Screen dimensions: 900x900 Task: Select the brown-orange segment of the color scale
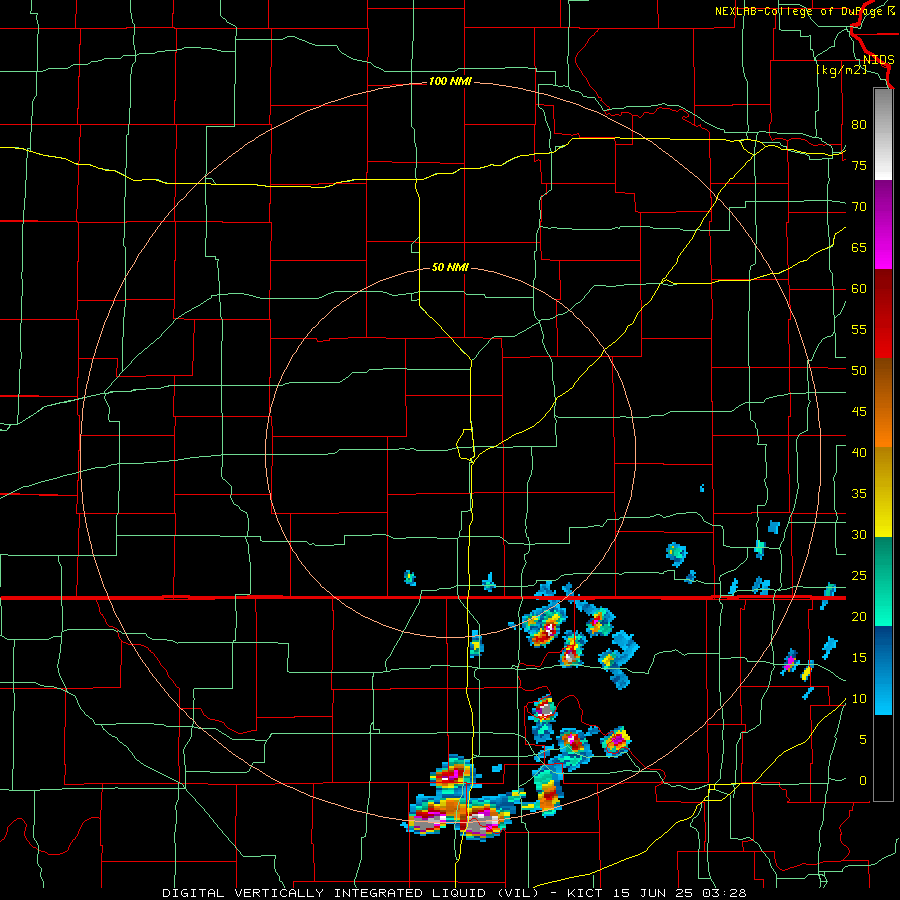[883, 402]
